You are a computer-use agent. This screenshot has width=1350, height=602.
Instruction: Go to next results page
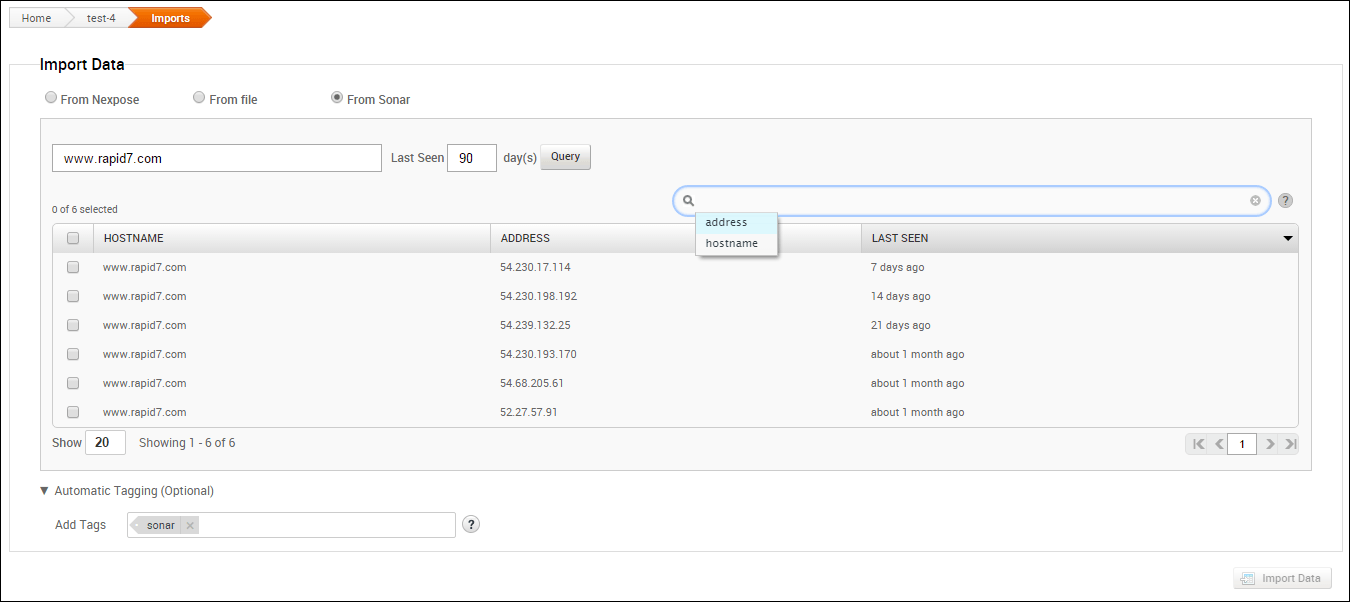[x=1270, y=444]
